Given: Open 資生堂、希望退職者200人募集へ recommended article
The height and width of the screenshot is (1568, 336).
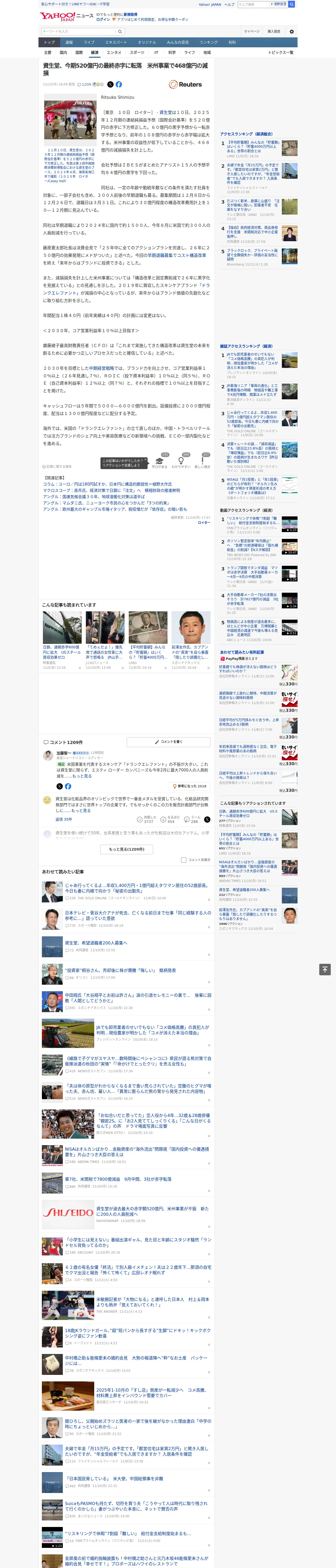Looking at the screenshot, I should tap(96, 943).
